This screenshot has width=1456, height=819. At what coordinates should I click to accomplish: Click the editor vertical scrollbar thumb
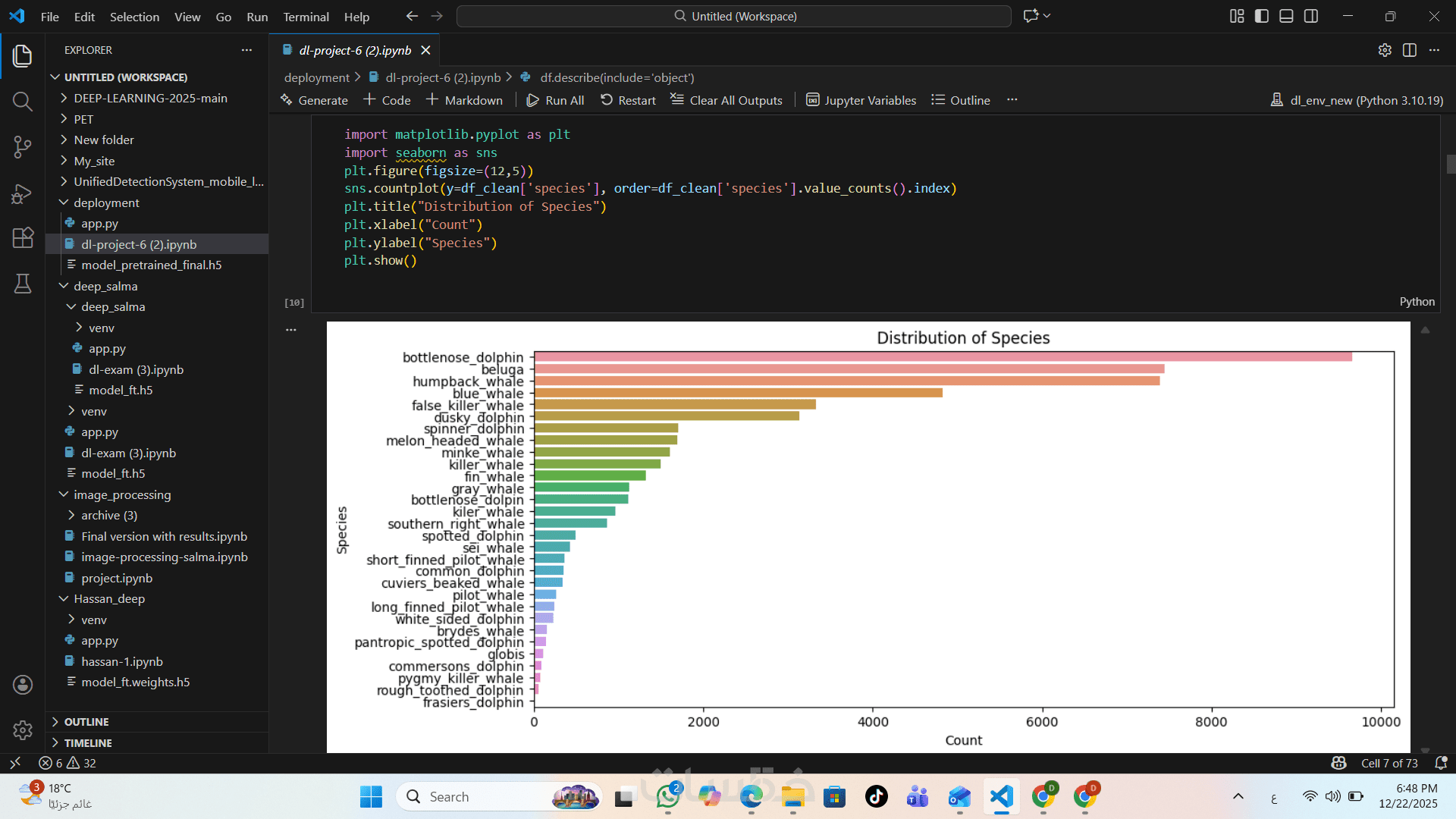click(x=1451, y=164)
